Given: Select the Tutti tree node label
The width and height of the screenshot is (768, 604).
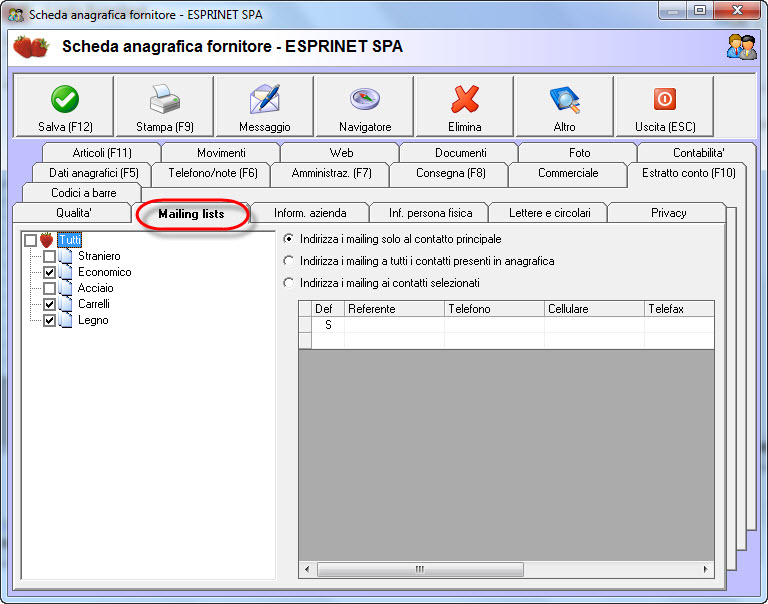Looking at the screenshot, I should click(70, 240).
